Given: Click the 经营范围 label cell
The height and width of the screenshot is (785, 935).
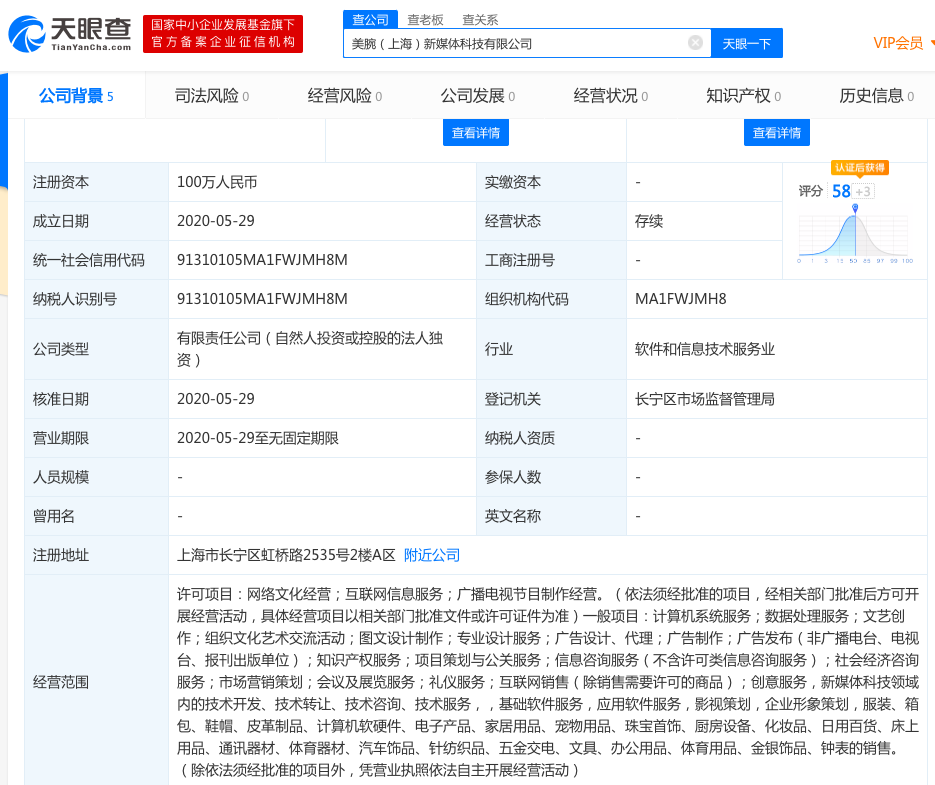Looking at the screenshot, I should click(97, 682).
